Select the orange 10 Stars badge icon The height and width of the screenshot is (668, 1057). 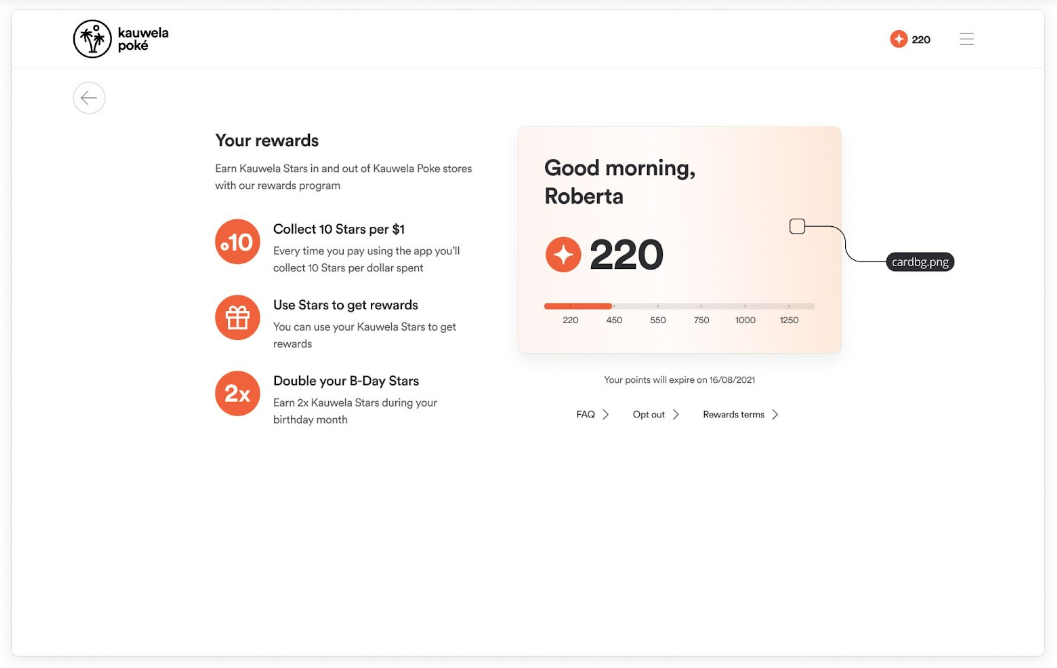(x=237, y=241)
